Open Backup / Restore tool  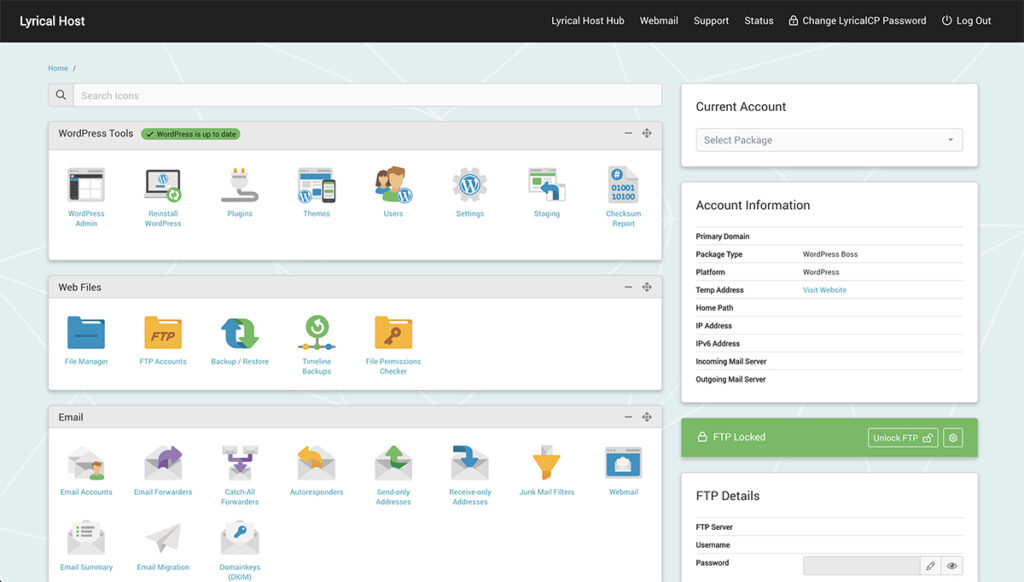click(x=240, y=332)
